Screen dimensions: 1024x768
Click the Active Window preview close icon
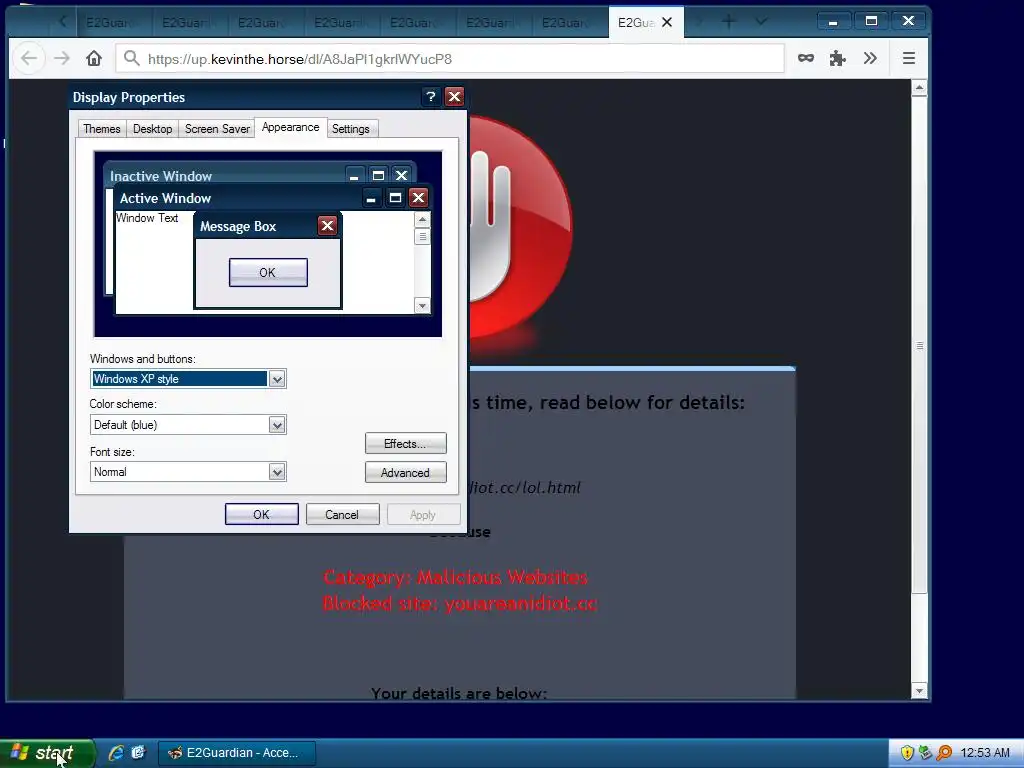click(419, 197)
